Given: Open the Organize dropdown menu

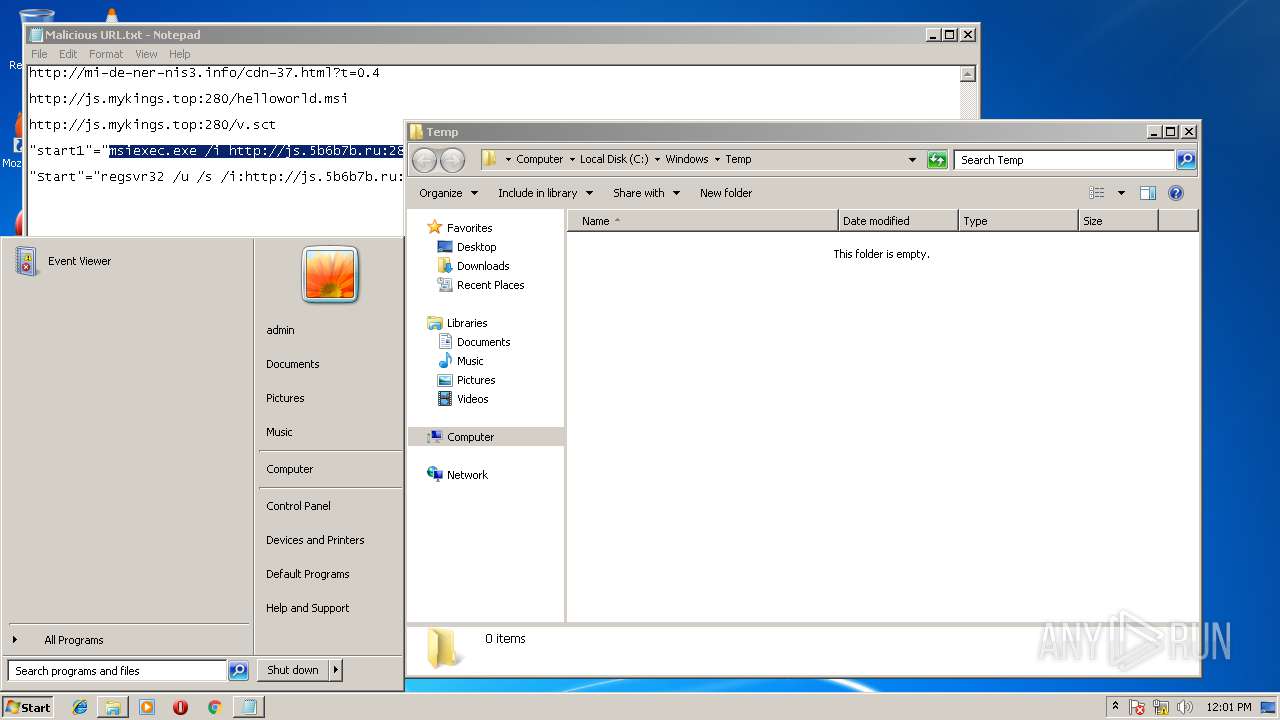Looking at the screenshot, I should point(448,193).
